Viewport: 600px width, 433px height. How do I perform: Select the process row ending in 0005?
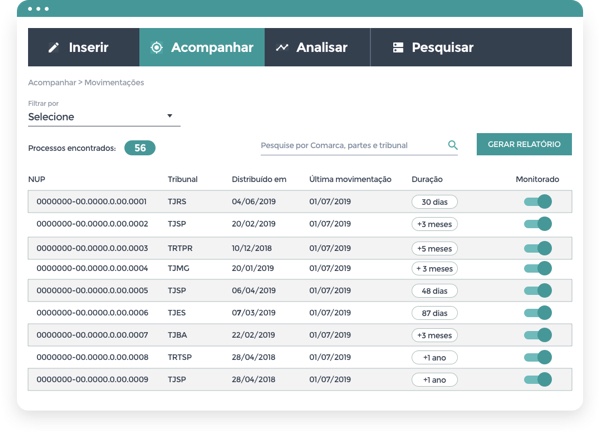[300, 290]
